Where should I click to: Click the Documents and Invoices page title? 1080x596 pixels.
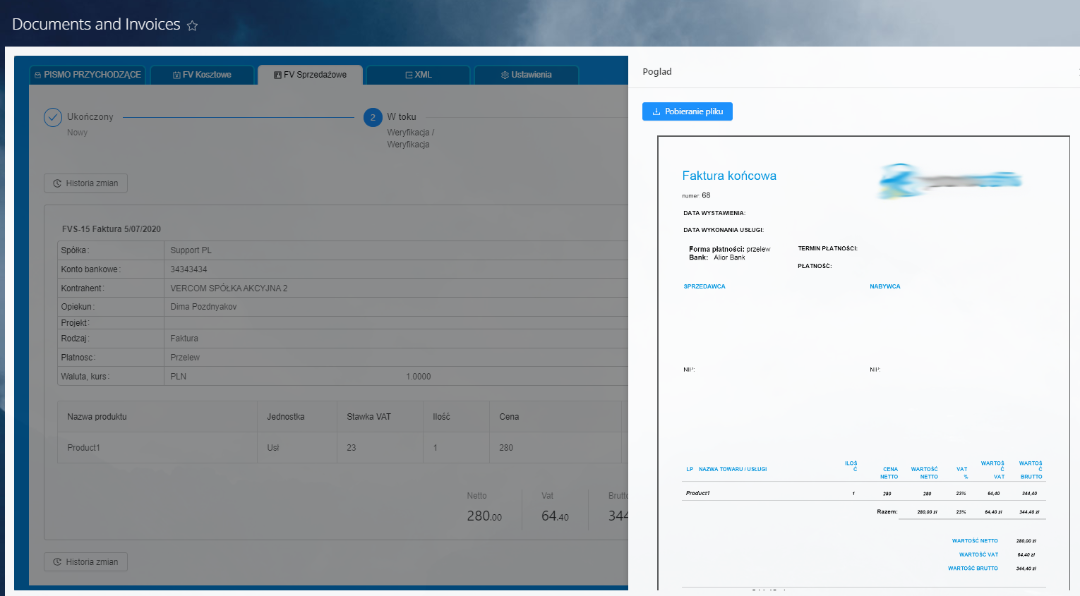tap(96, 24)
